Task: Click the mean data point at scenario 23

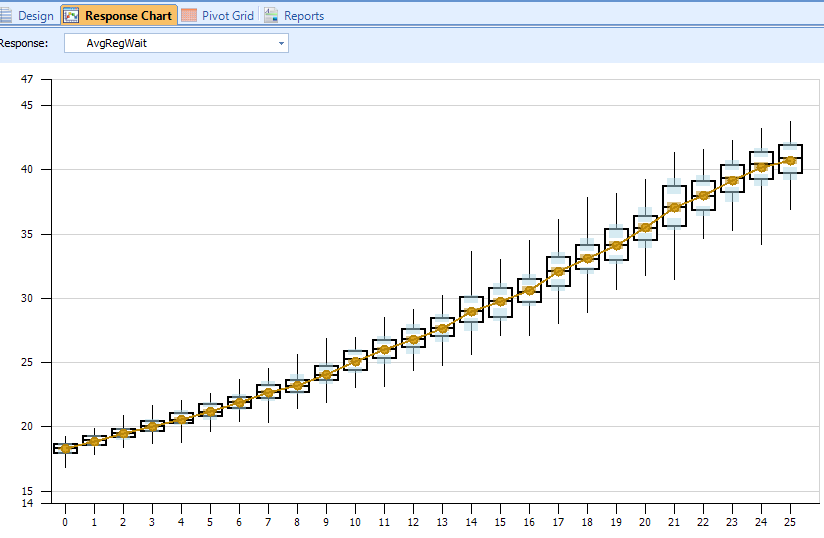Action: (x=732, y=181)
